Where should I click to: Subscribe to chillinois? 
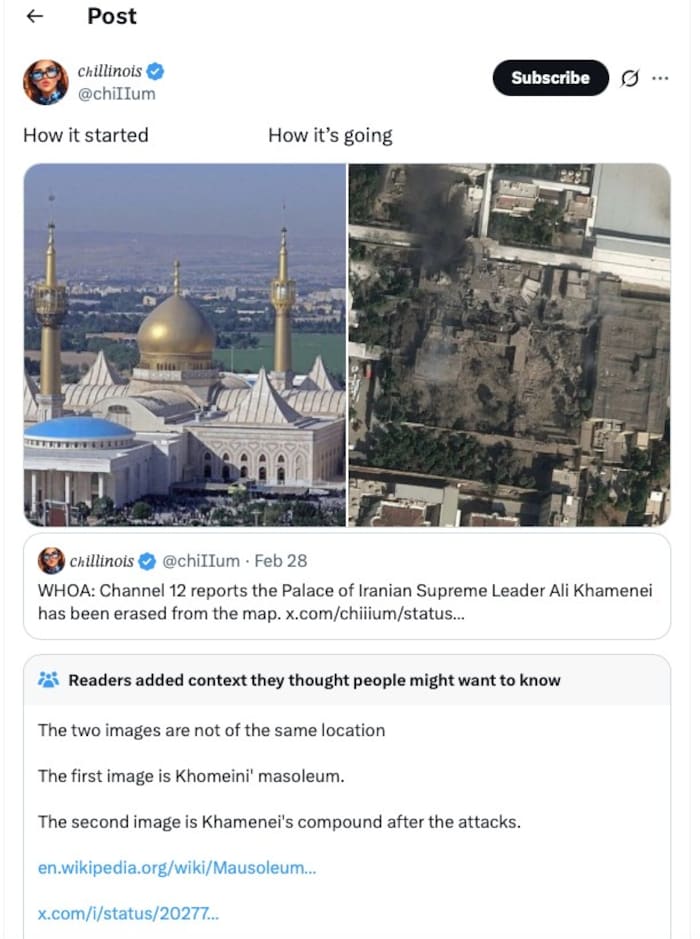(550, 77)
